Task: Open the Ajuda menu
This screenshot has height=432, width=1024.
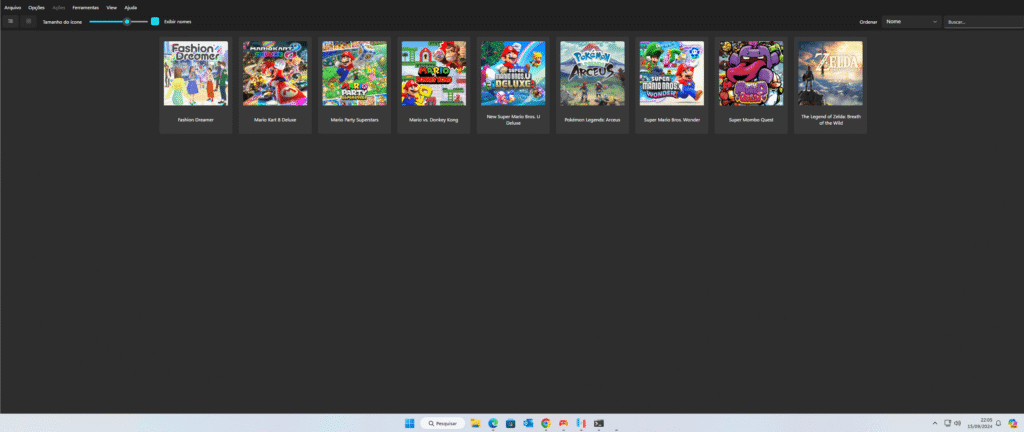Action: pyautogui.click(x=131, y=7)
